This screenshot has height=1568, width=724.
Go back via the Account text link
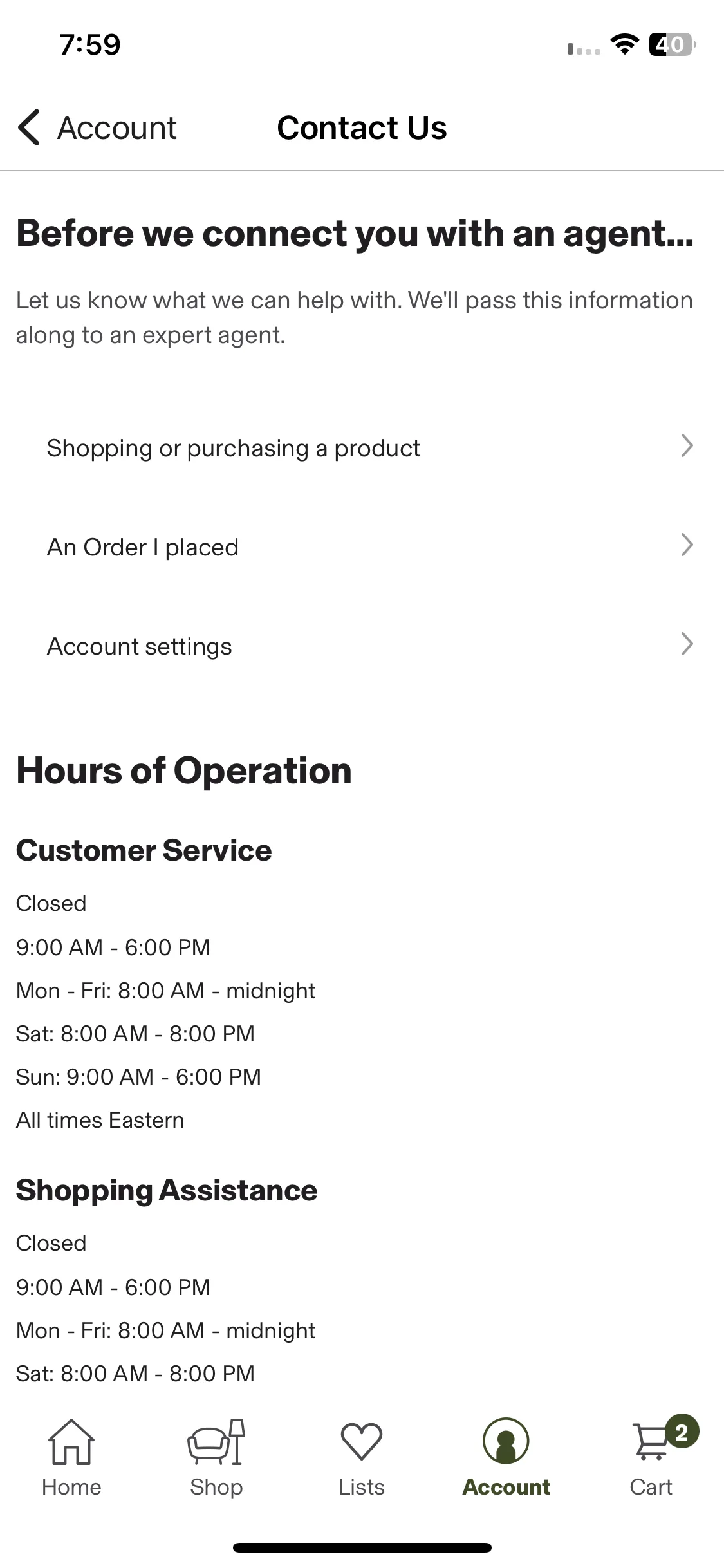117,127
